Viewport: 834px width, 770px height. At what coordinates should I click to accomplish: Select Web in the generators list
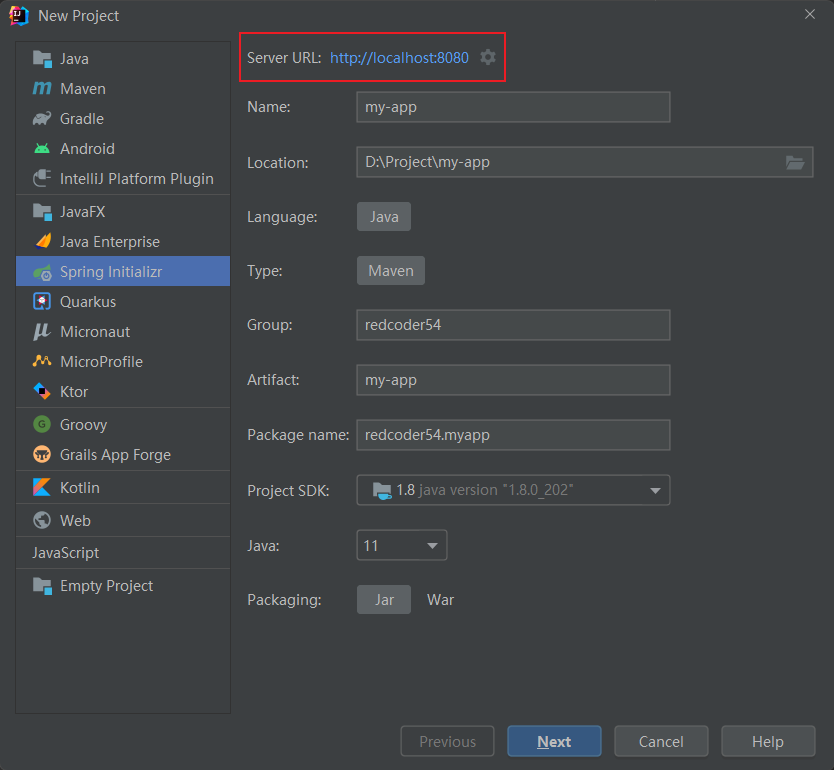[x=123, y=520]
